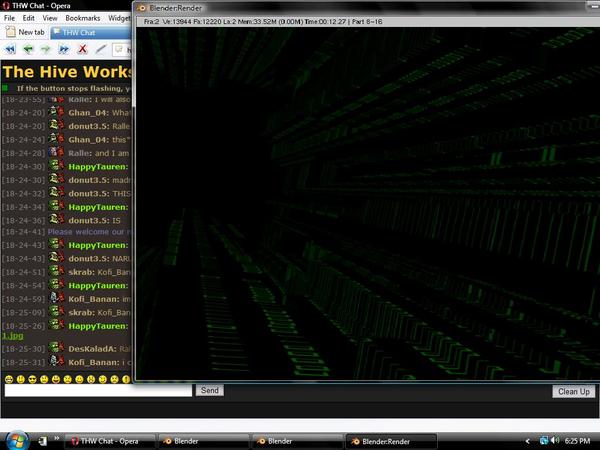The image size is (600, 450).
Task: Click the avatar next to Ghan_04 at 18-24-20
Action: click(57, 112)
